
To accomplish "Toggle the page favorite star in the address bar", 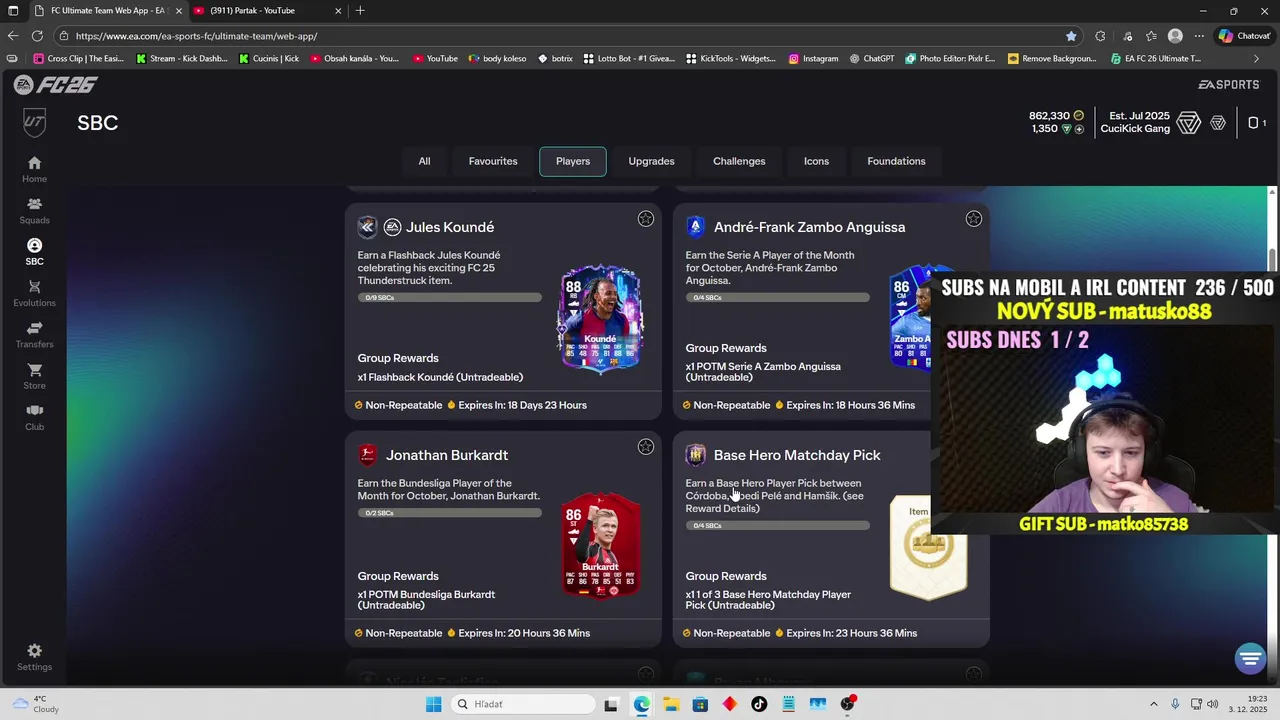I will coord(1071,36).
